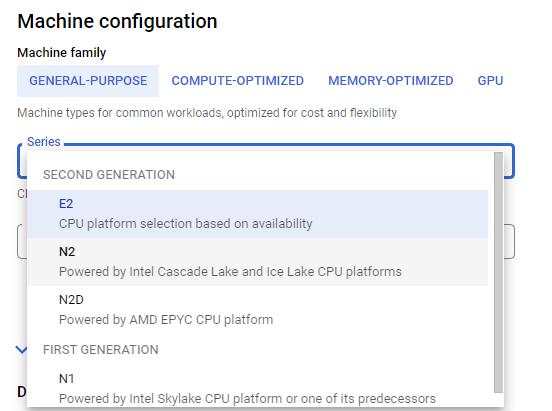Image resolution: width=552 pixels, height=411 pixels.
Task: Choose the E2 series option
Action: [257, 214]
